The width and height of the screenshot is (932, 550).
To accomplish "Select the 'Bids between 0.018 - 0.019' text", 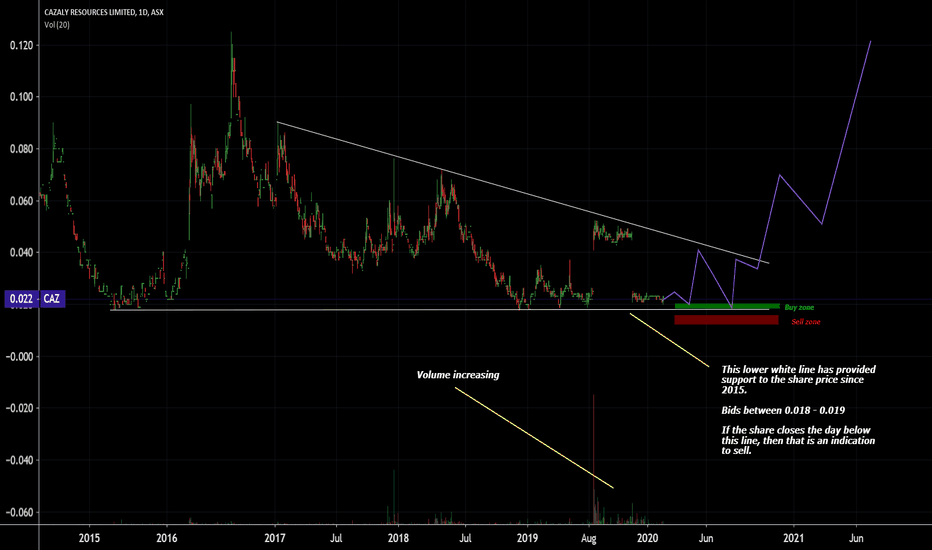I will 783,410.
